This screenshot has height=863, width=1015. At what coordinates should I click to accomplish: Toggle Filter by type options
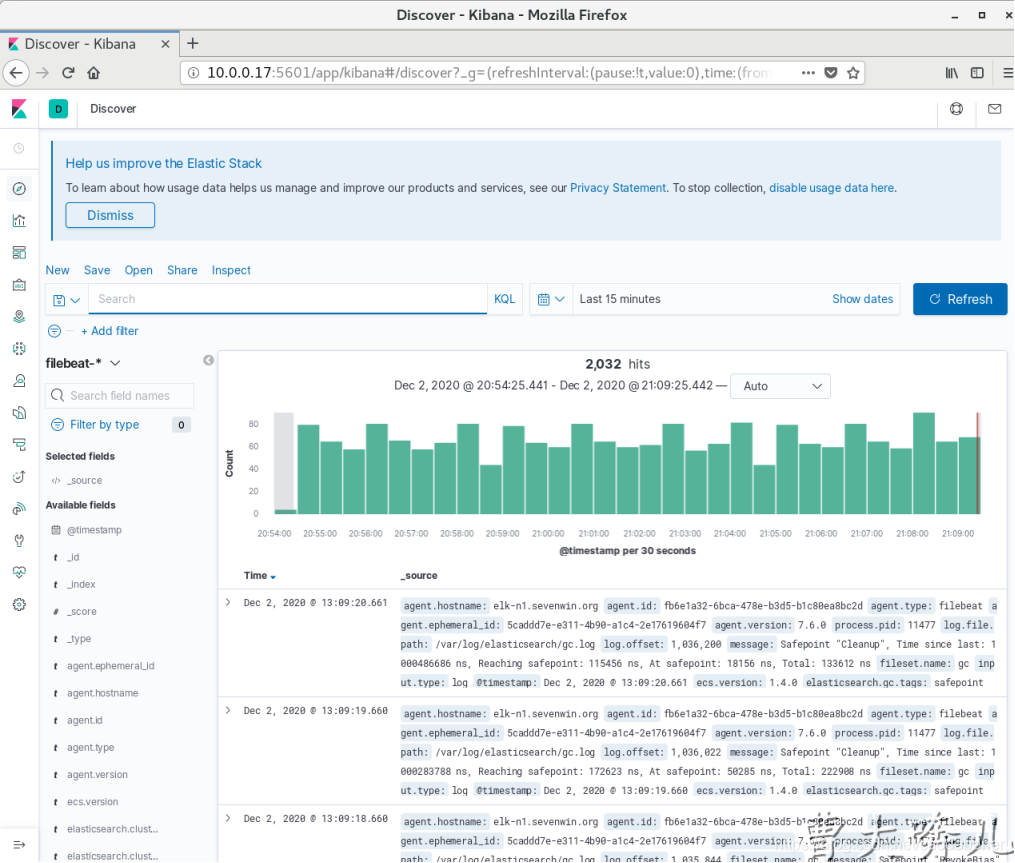104,425
